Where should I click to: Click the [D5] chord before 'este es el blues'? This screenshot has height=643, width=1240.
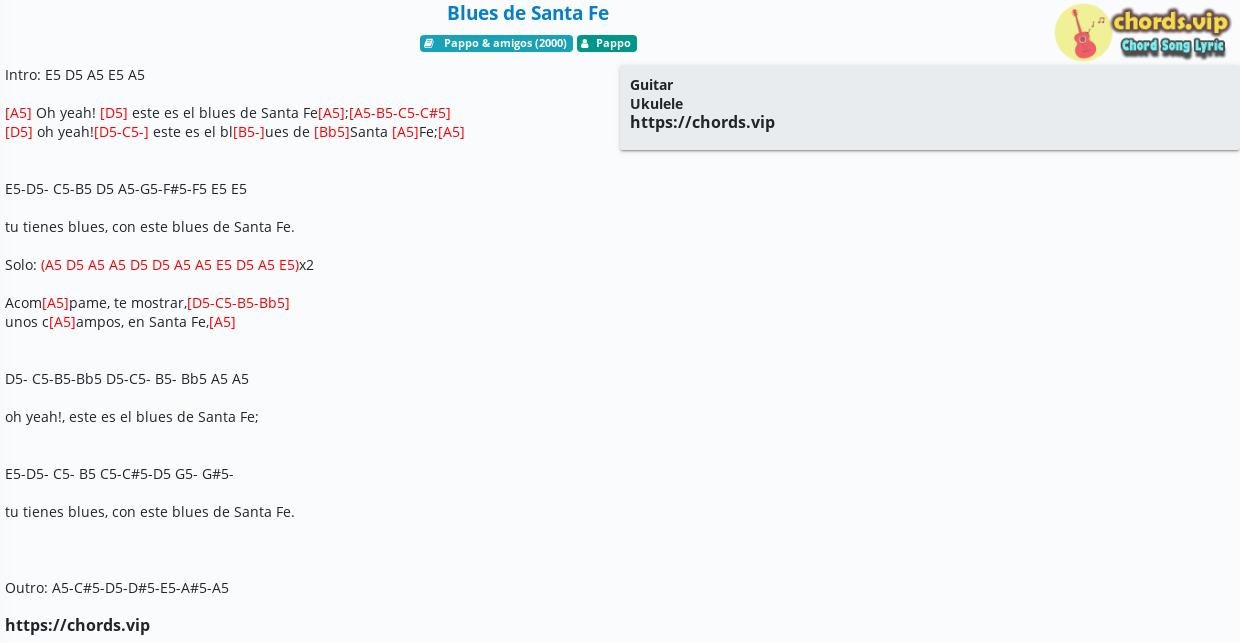pyautogui.click(x=114, y=113)
